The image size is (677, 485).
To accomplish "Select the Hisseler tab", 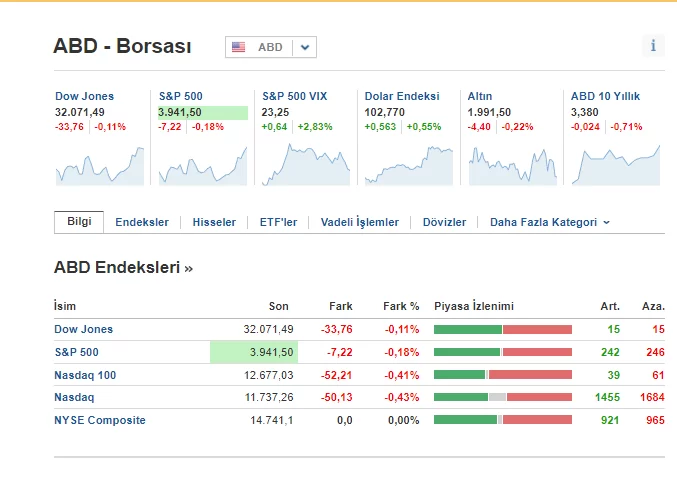I will (214, 222).
